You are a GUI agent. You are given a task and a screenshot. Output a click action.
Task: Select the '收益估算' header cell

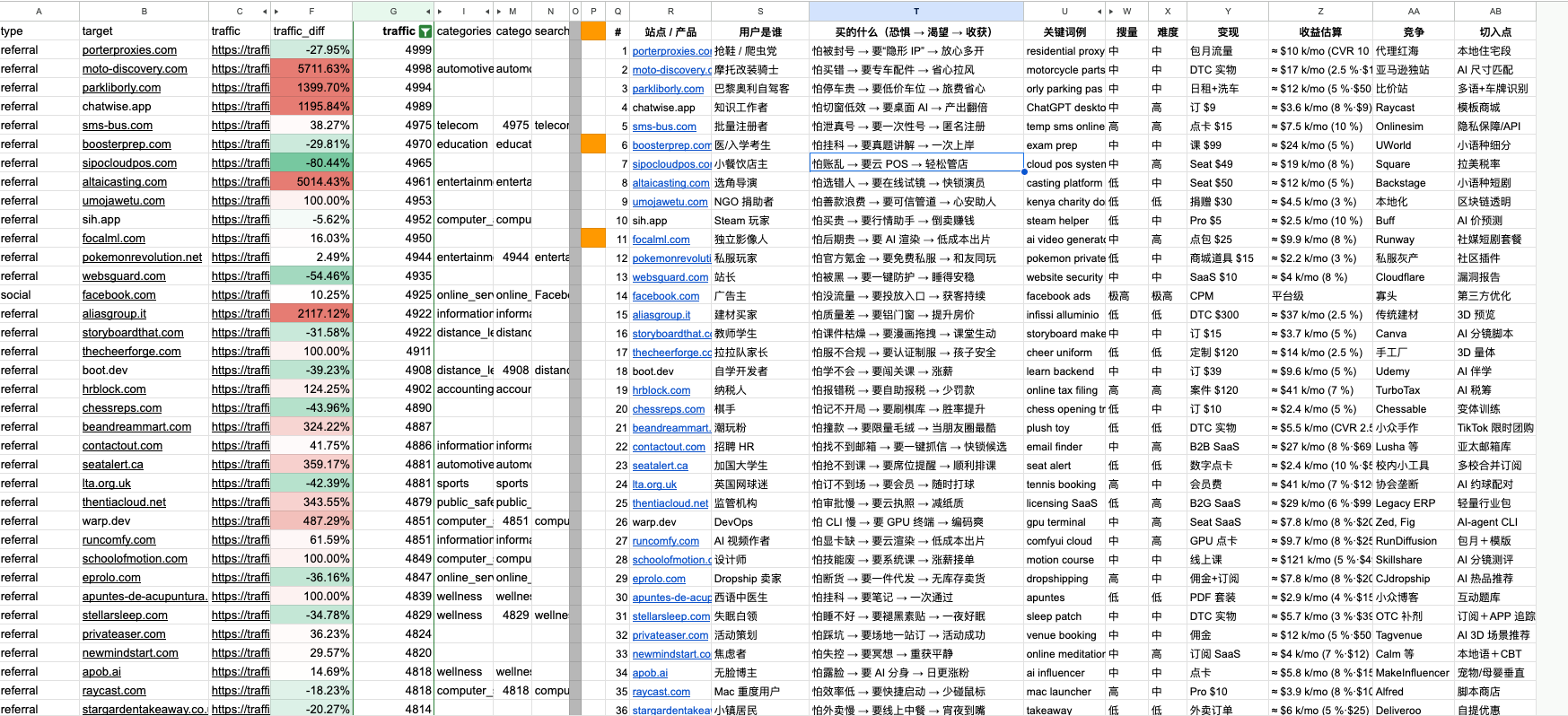1320,31
